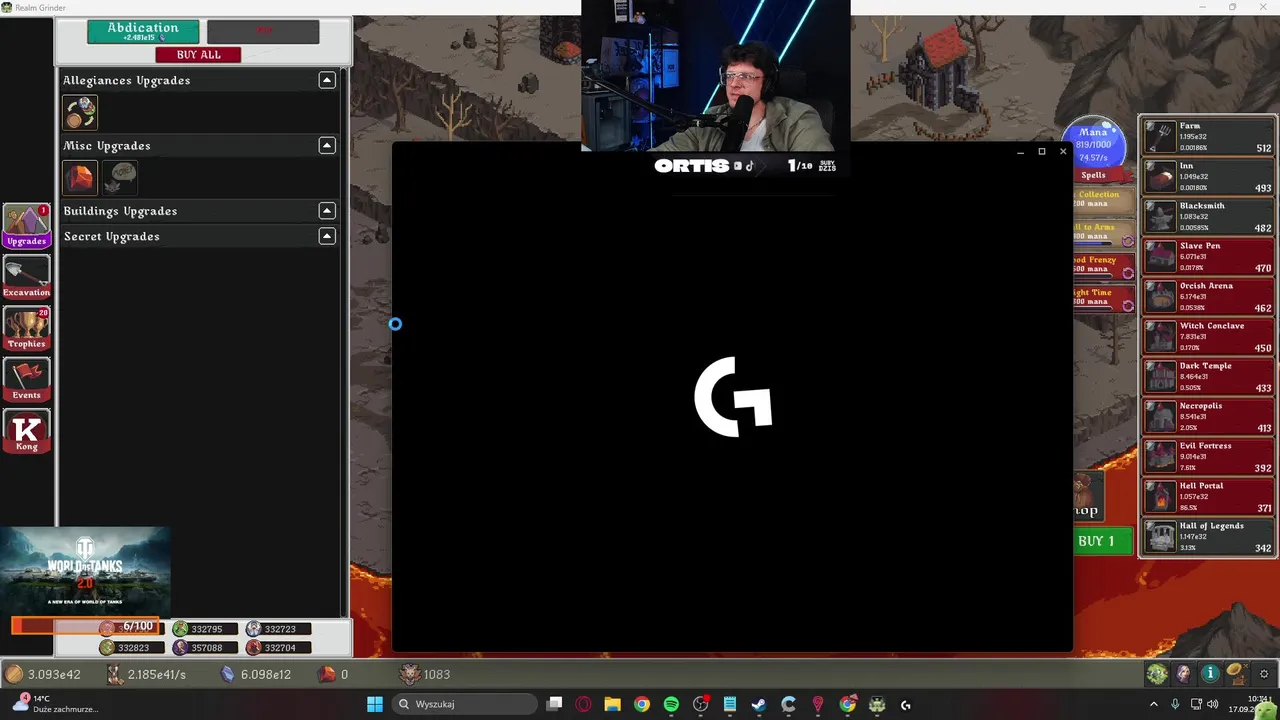The image size is (1280, 720).
Task: Click the World of Tanks ad thumbnail
Action: 85,571
